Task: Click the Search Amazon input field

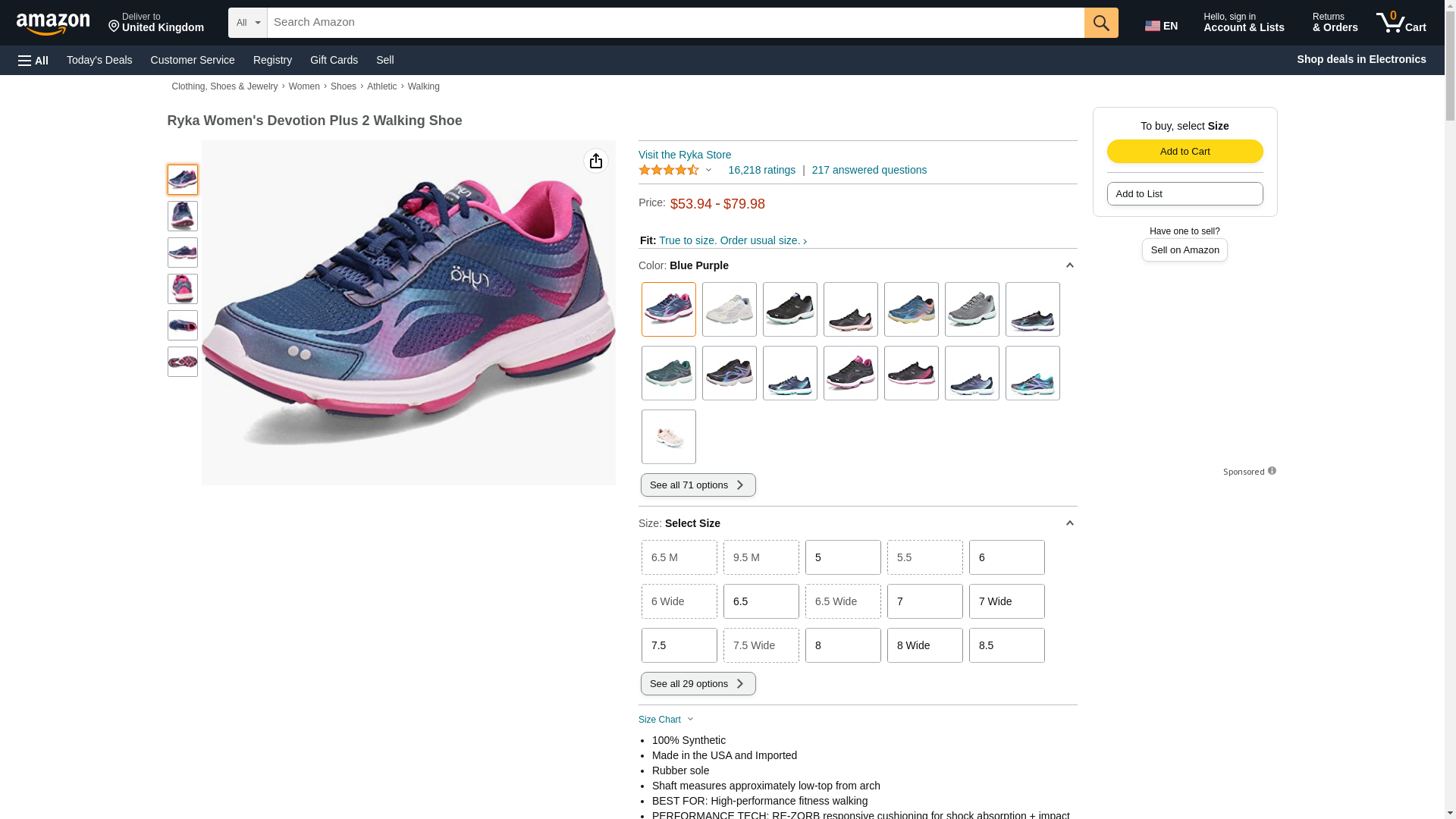Action: click(676, 23)
